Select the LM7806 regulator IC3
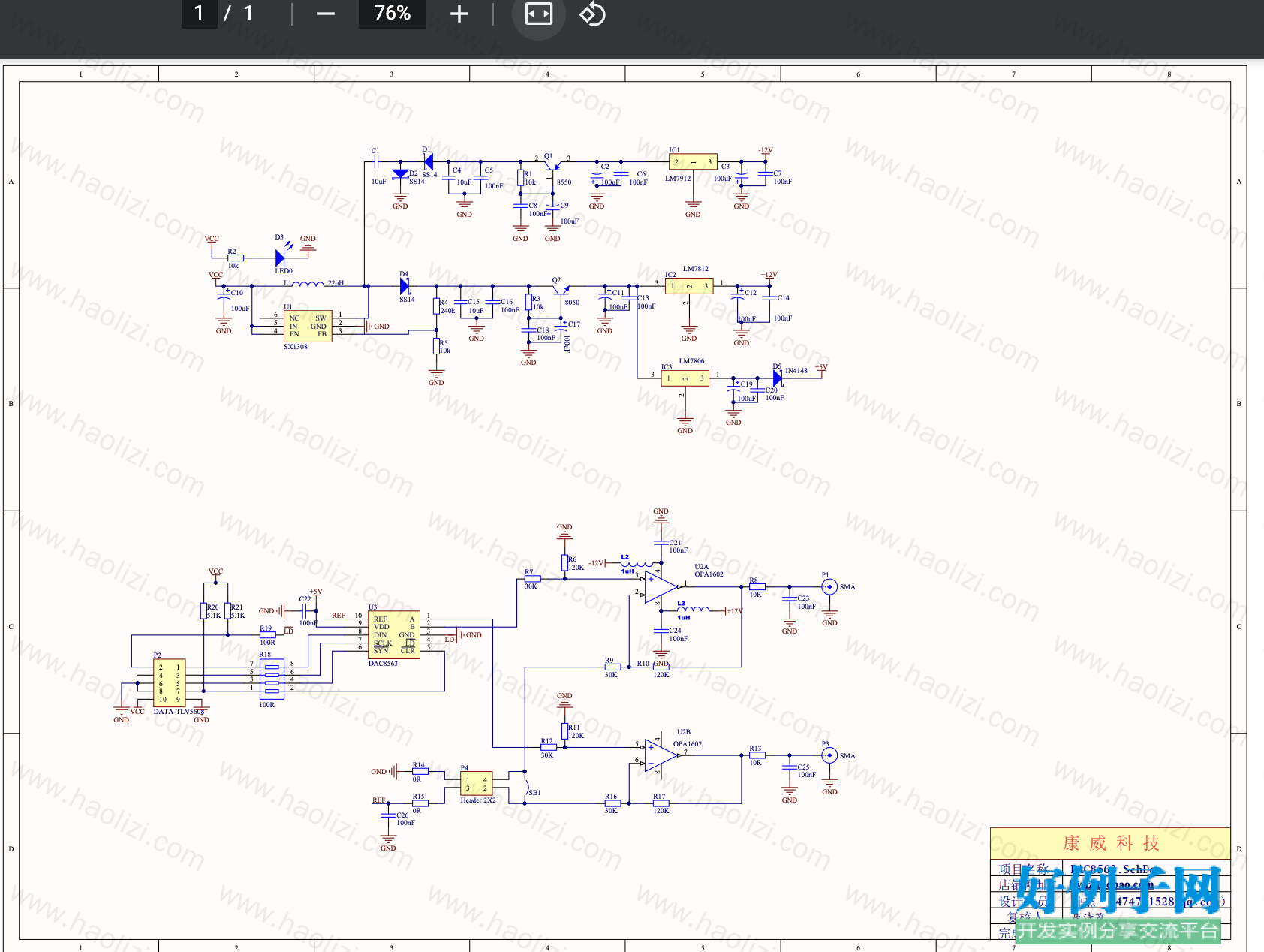Viewport: 1264px width, 952px height. pyautogui.click(x=685, y=378)
